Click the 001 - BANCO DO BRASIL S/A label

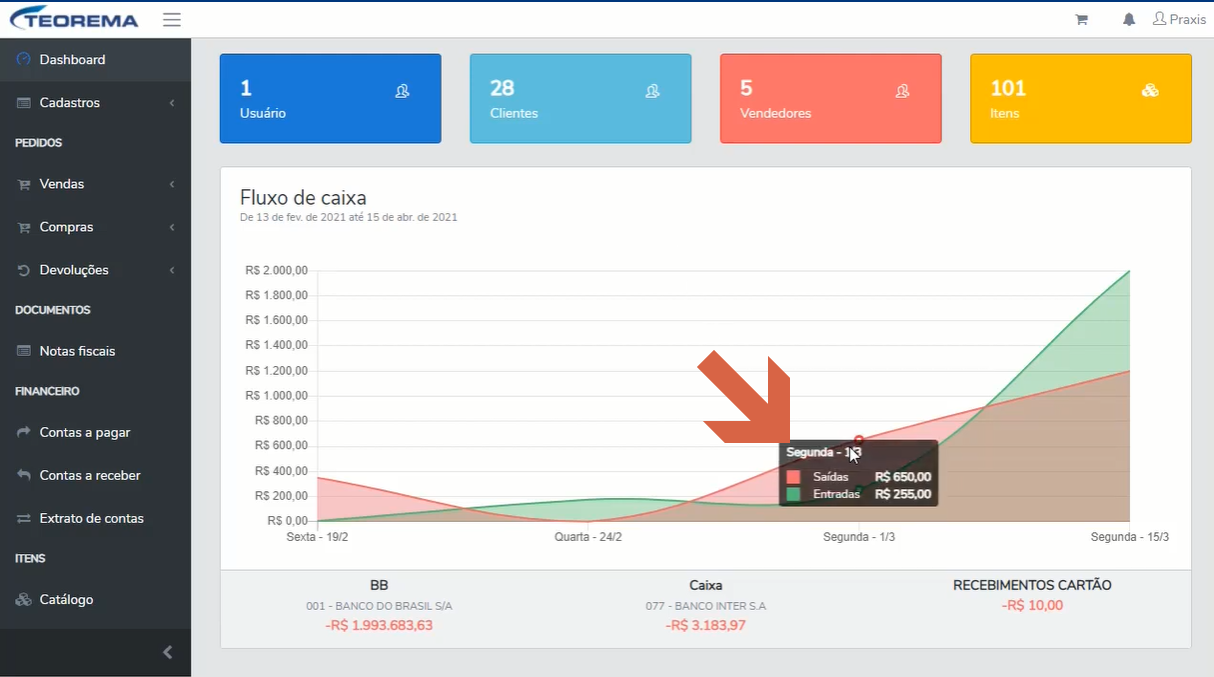(379, 606)
